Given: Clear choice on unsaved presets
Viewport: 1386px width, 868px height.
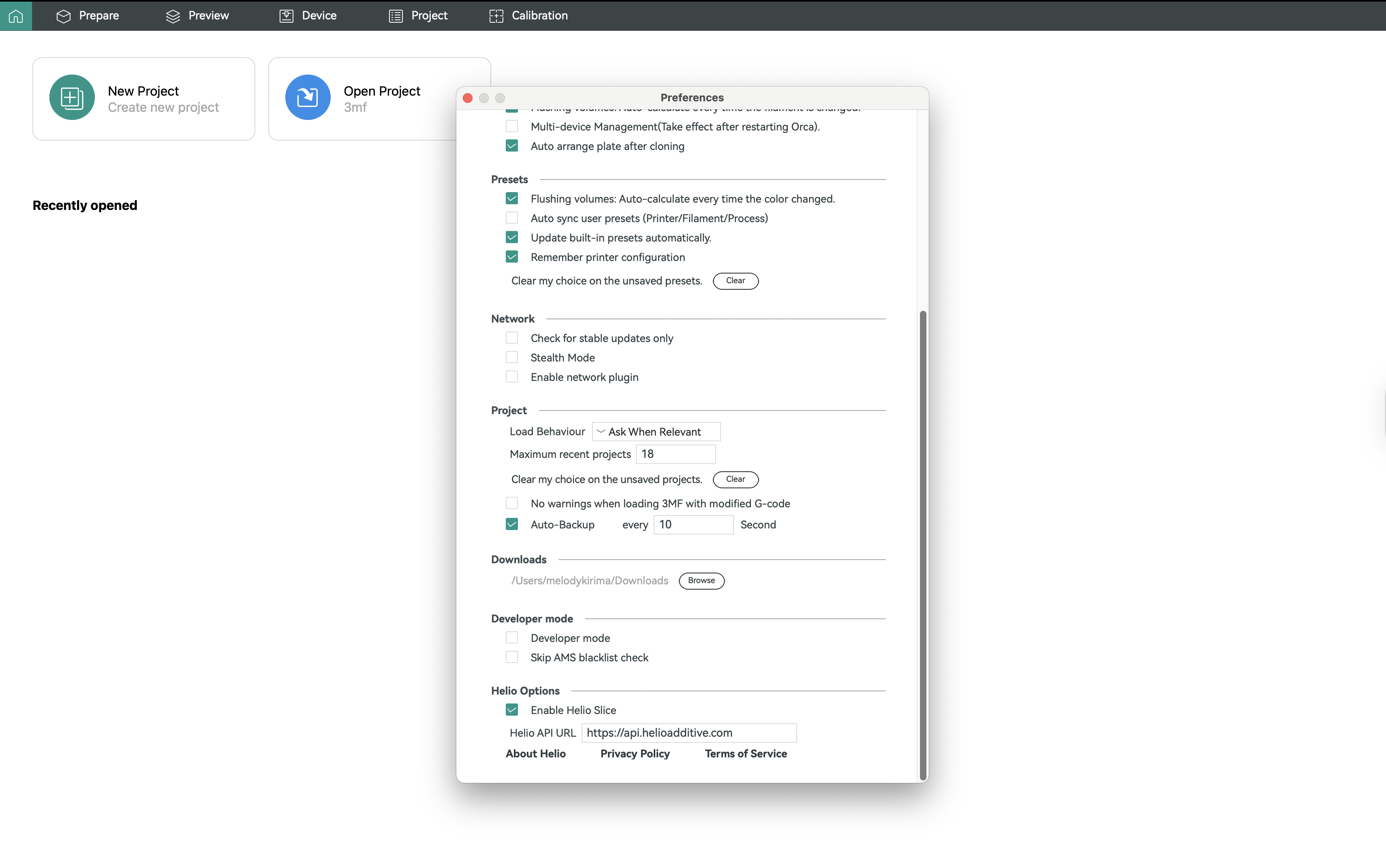Looking at the screenshot, I should tap(736, 281).
